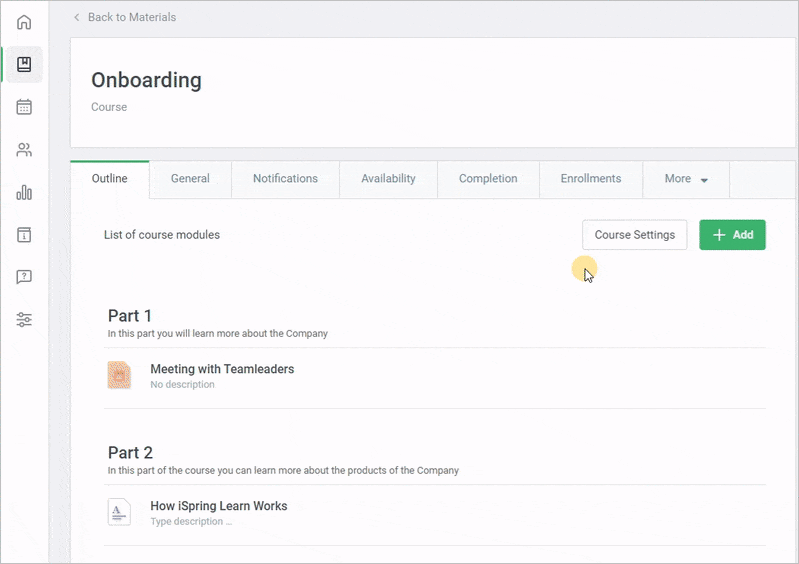
Task: Expand the More tab dropdown
Action: tap(686, 179)
